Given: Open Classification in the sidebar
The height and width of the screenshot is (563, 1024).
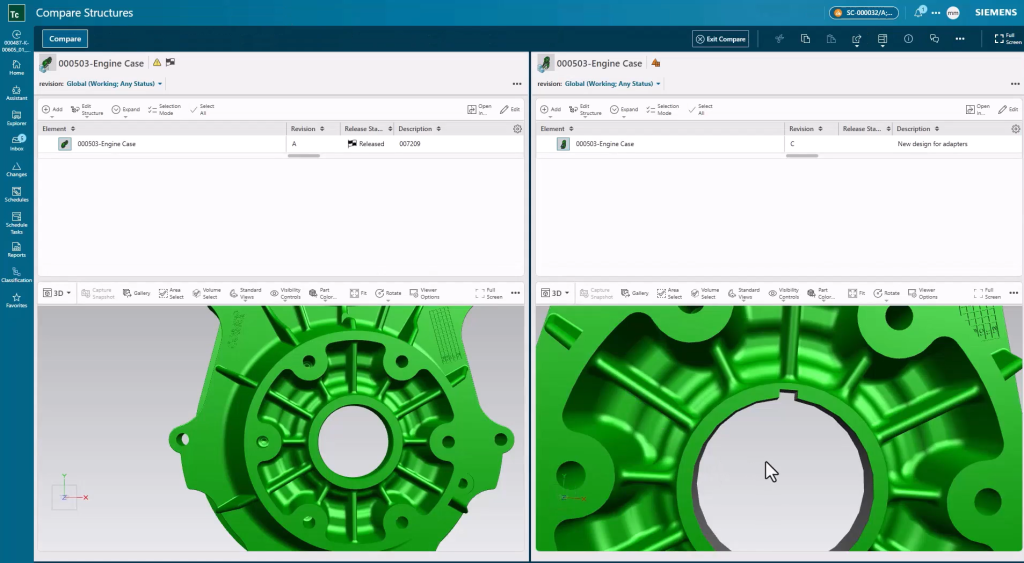Looking at the screenshot, I should (16, 275).
